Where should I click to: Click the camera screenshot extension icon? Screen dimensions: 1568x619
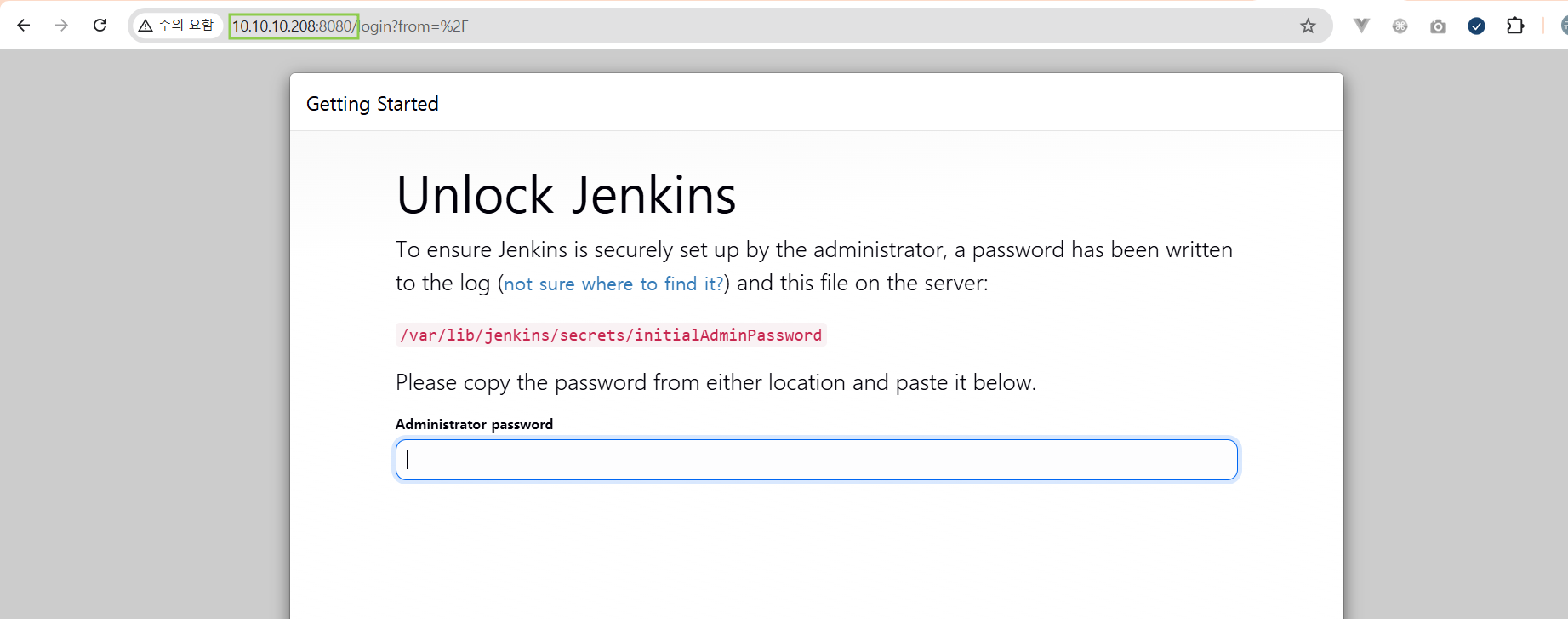(x=1438, y=26)
